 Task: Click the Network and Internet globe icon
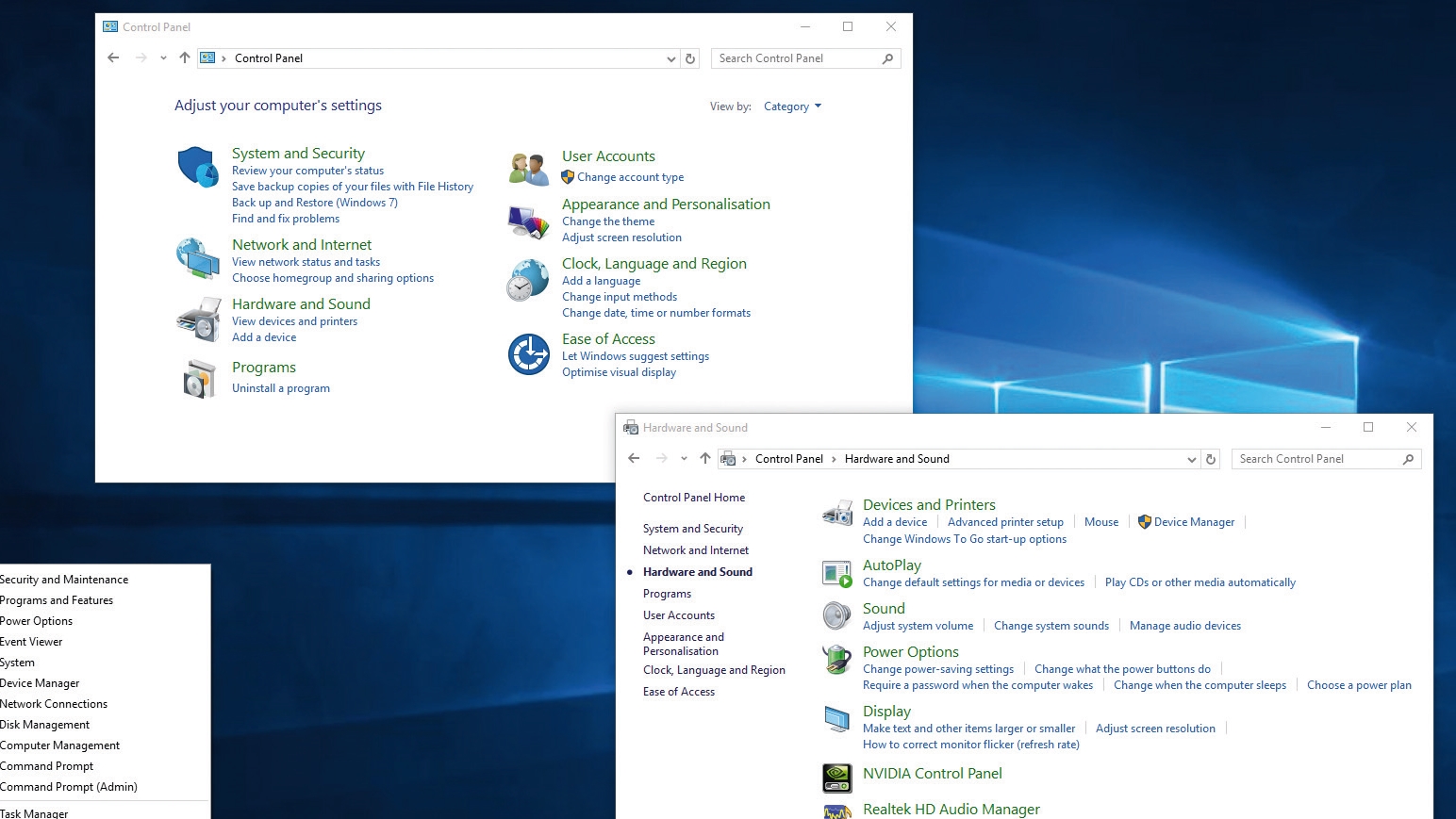click(x=198, y=258)
